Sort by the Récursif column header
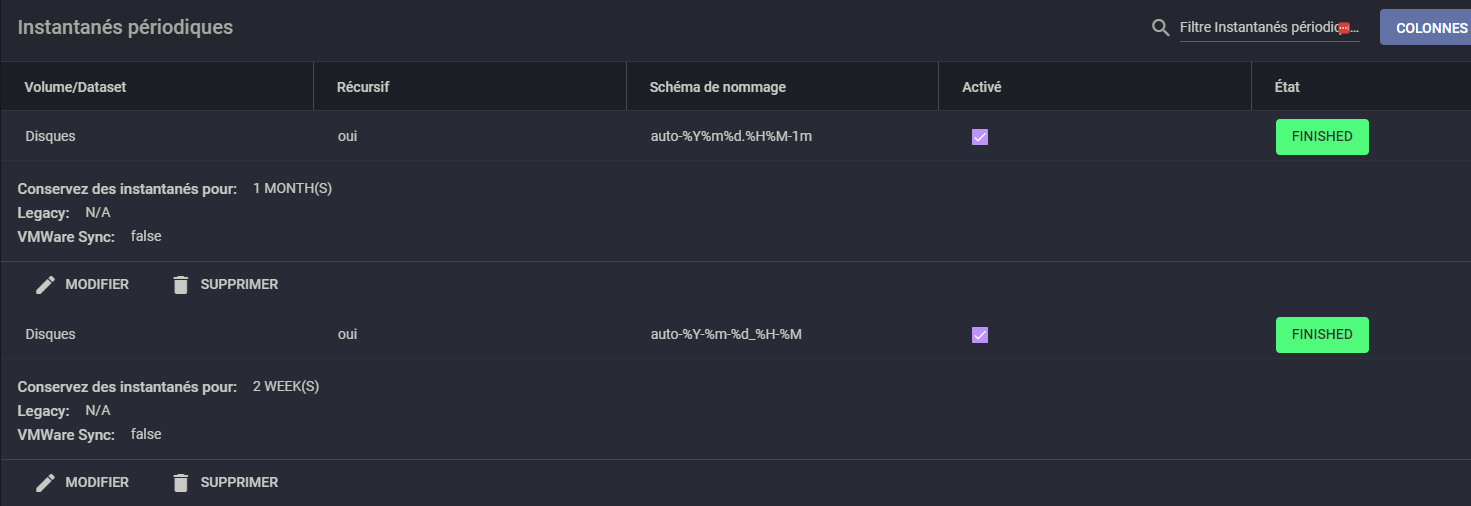1471x506 pixels. tap(363, 87)
